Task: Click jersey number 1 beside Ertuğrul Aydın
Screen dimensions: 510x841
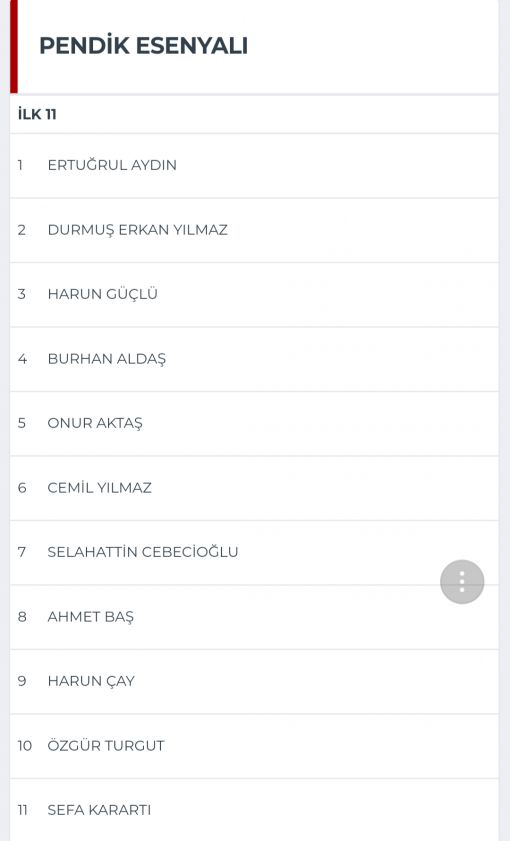Action: coord(20,165)
